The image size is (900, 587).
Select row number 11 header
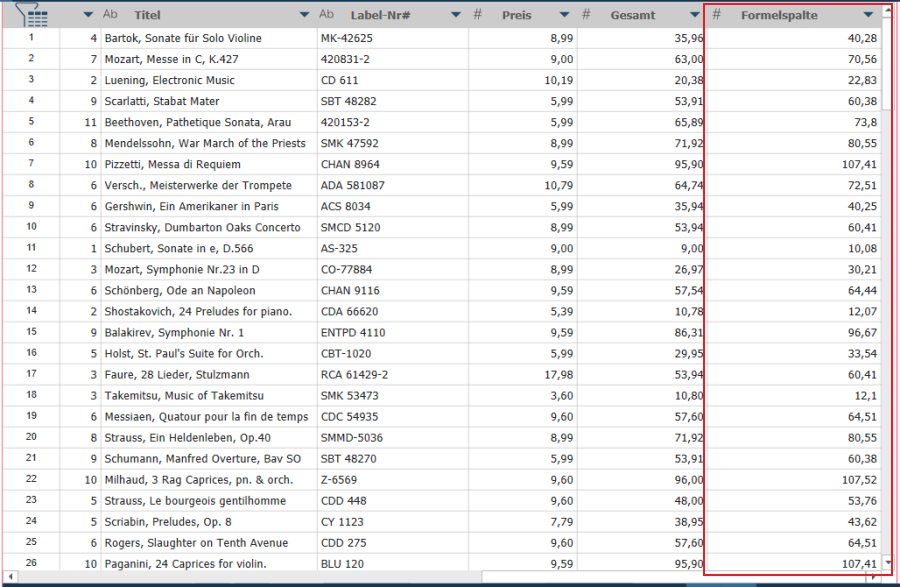pos(31,248)
